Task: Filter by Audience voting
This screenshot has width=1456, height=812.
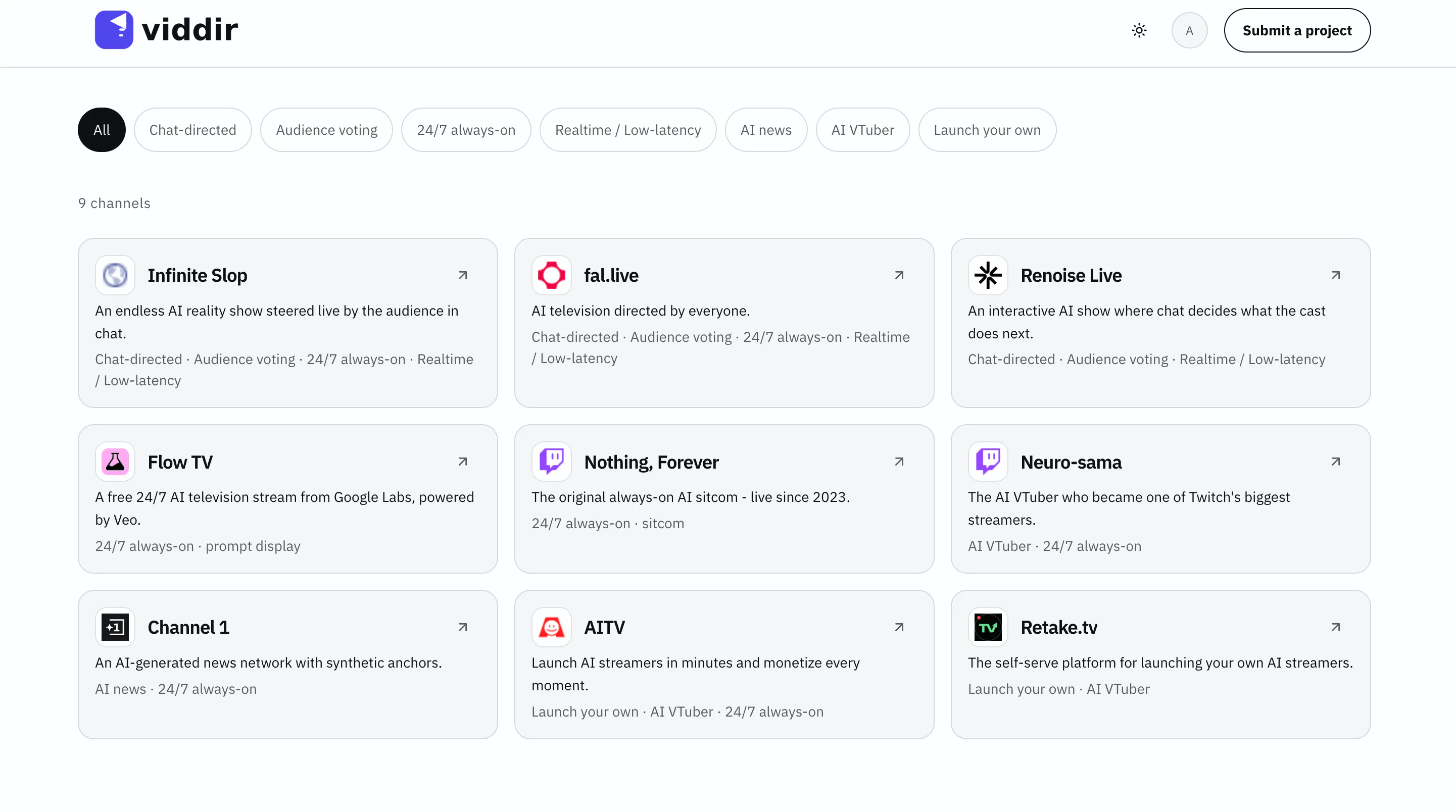Action: (327, 130)
